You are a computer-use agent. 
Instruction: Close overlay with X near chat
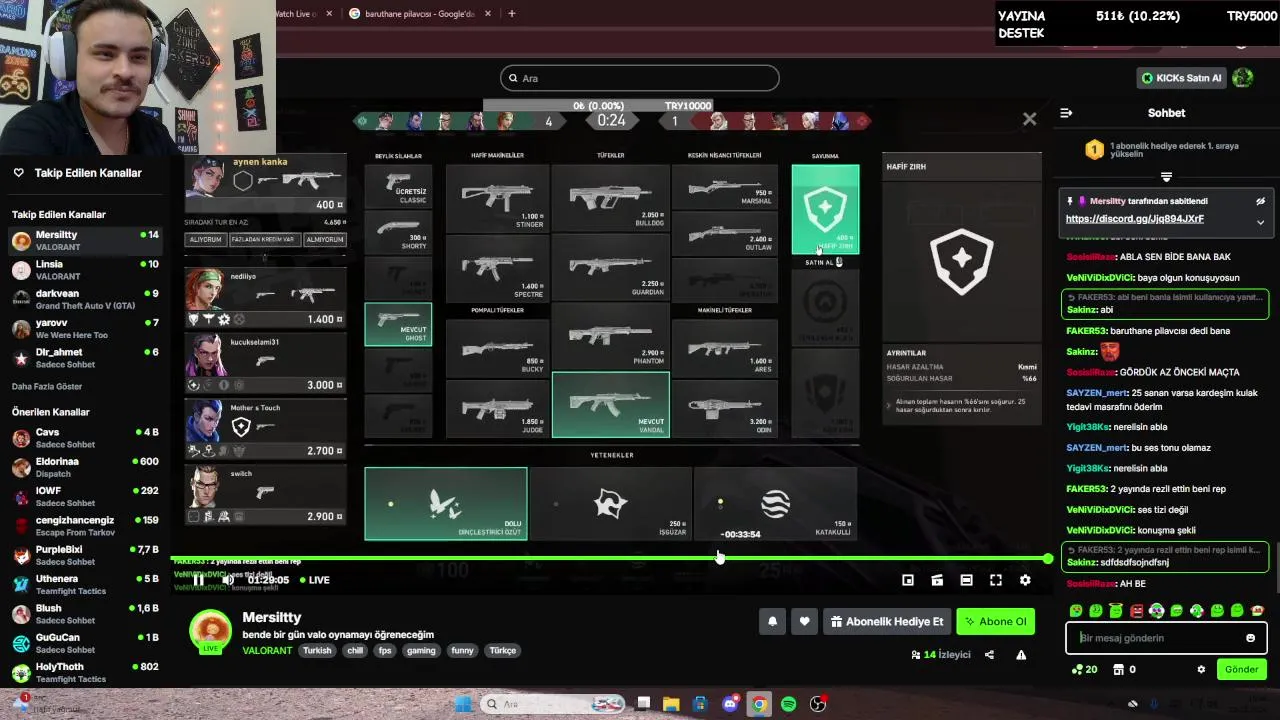coord(1029,119)
